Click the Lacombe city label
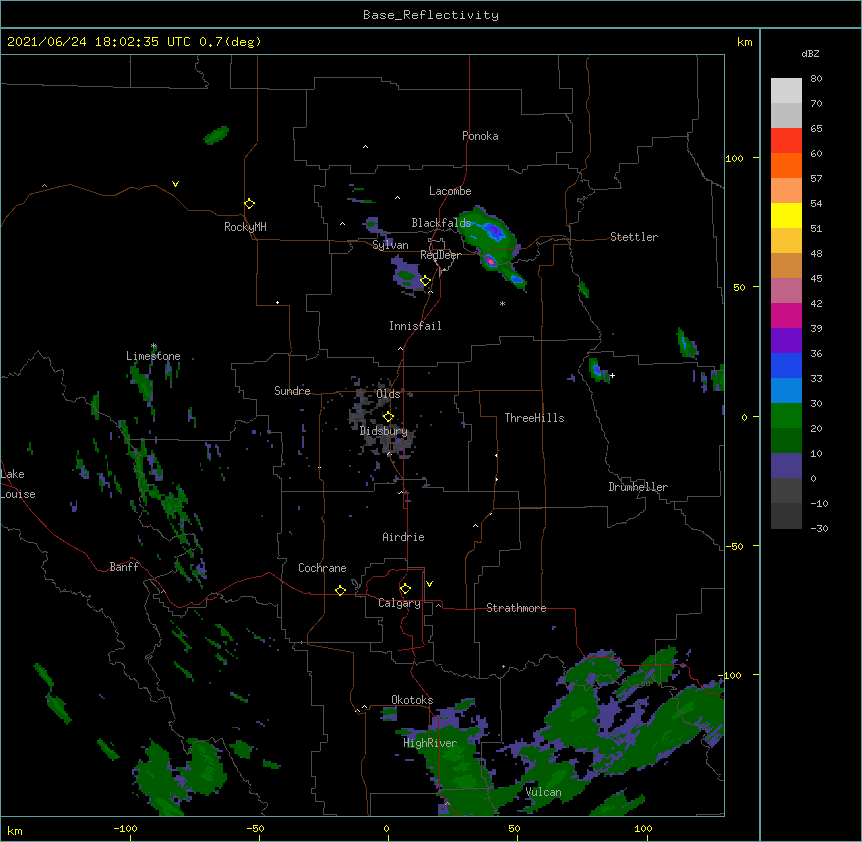862x842 pixels. (x=450, y=191)
